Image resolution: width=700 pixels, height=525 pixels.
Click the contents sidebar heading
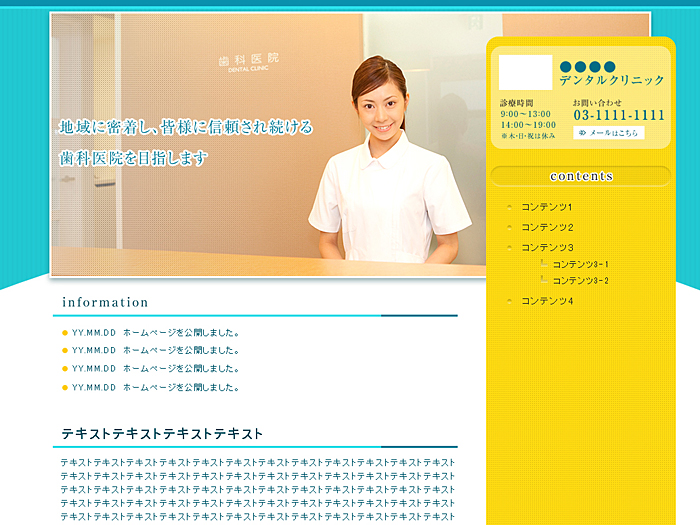581,176
